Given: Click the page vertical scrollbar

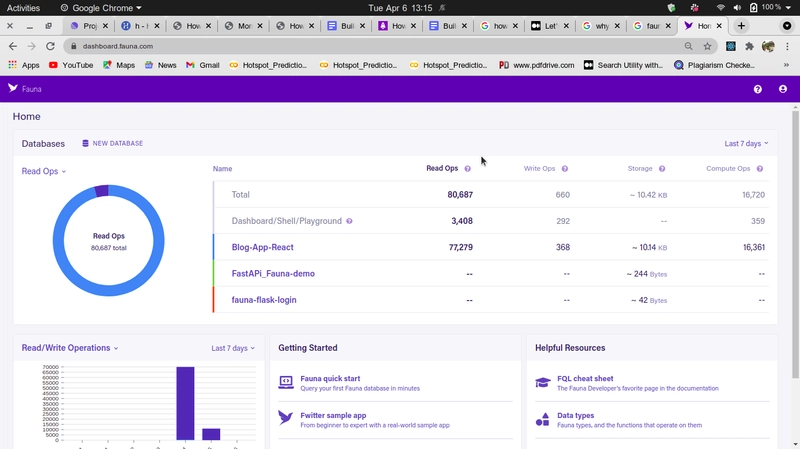Looking at the screenshot, I should [x=795, y=245].
